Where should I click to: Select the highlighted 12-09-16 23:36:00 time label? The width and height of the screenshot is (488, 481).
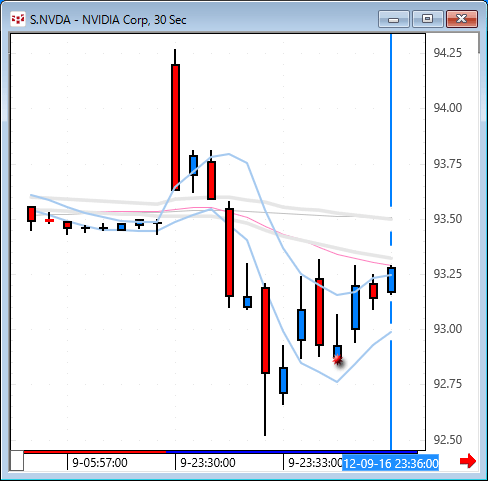390,463
